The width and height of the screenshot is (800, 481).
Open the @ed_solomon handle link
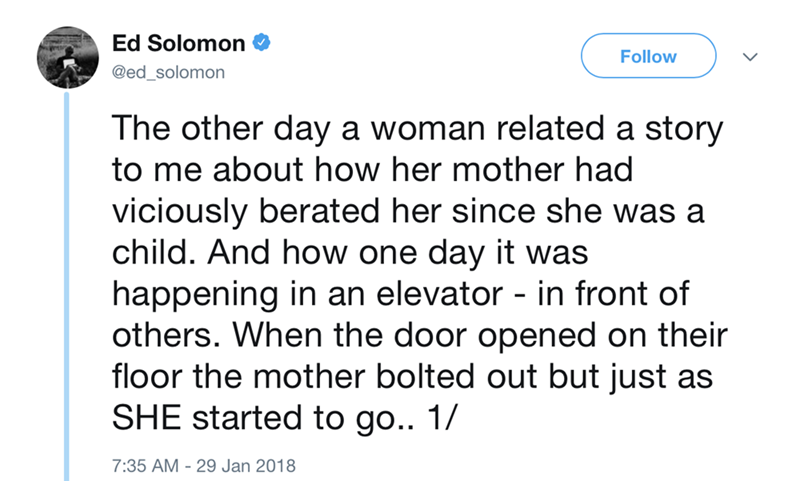tap(169, 73)
